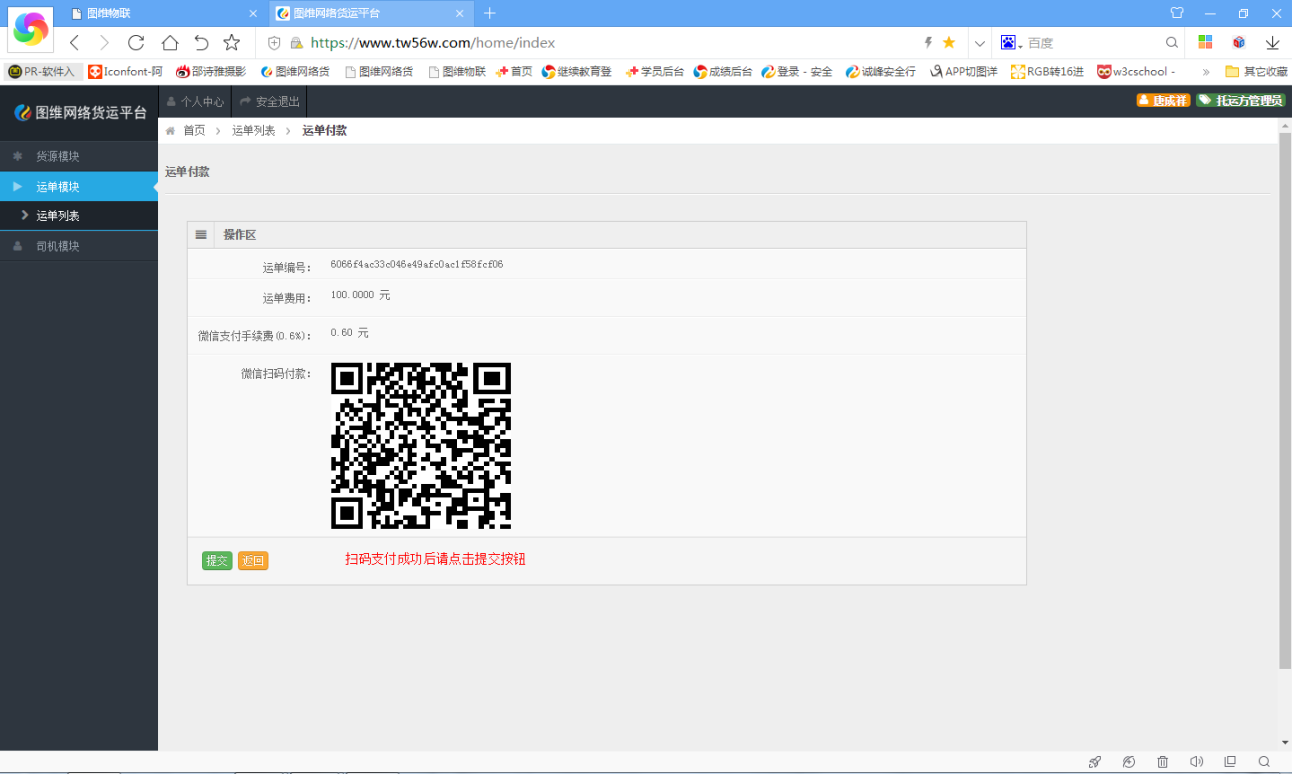Open the w3cschool bookmark
1292x774 pixels.
pyautogui.click(x=1136, y=72)
